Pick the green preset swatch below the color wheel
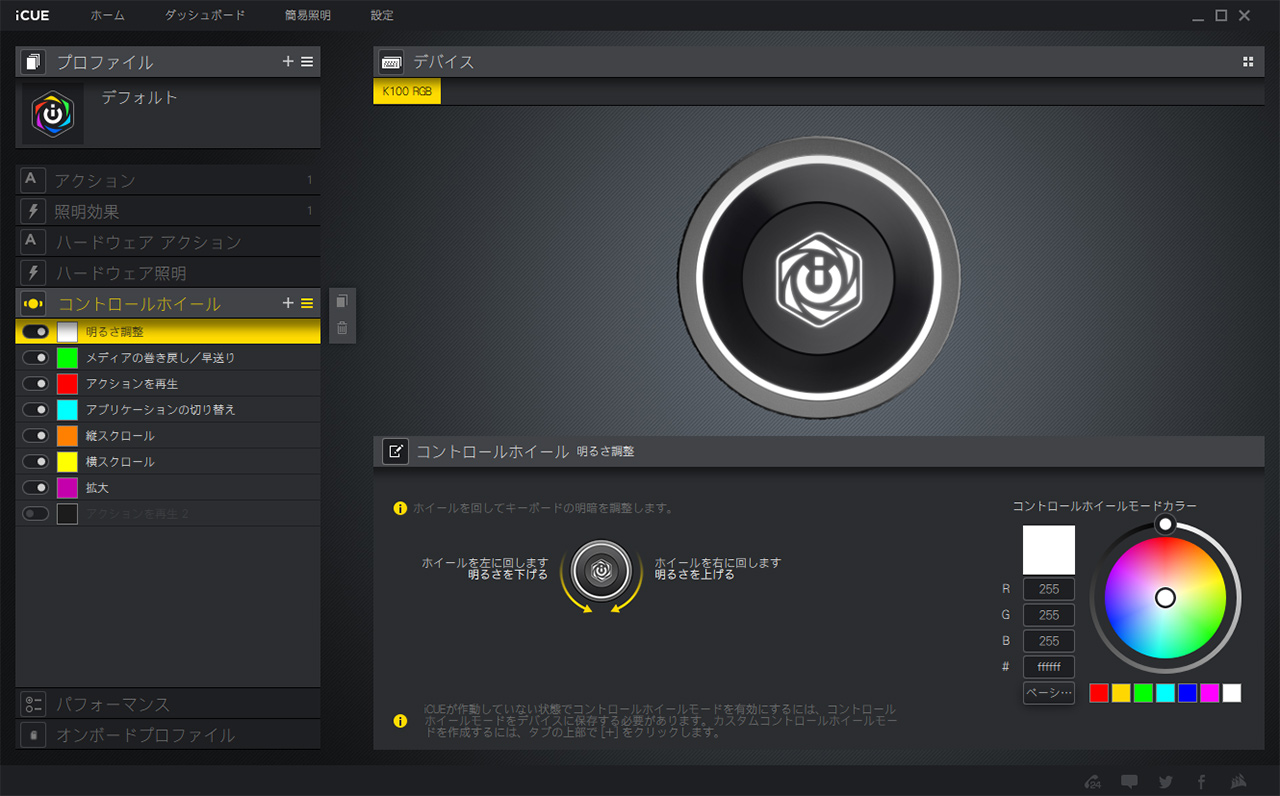 [x=1143, y=693]
